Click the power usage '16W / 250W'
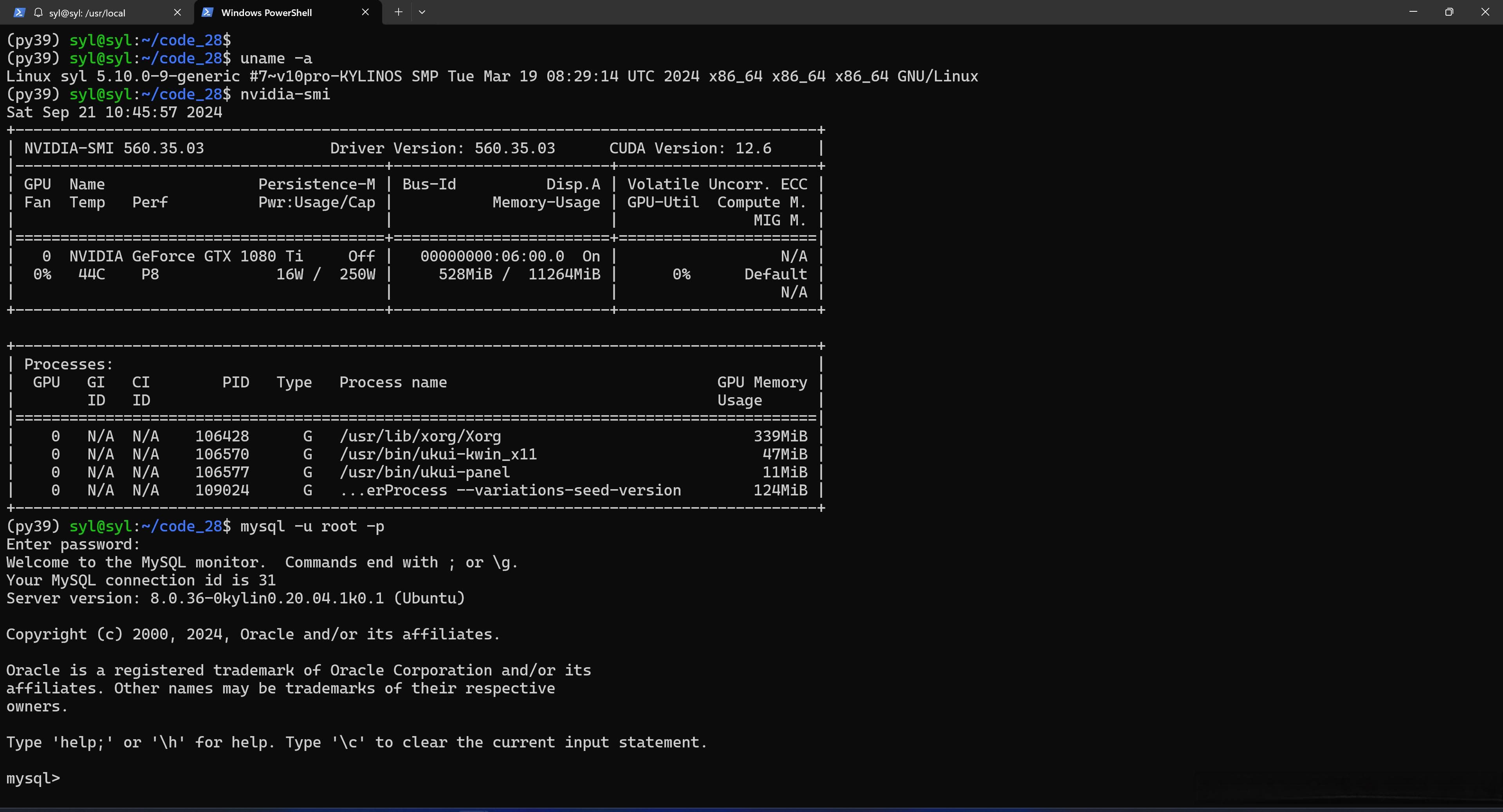1503x812 pixels. pyautogui.click(x=326, y=274)
